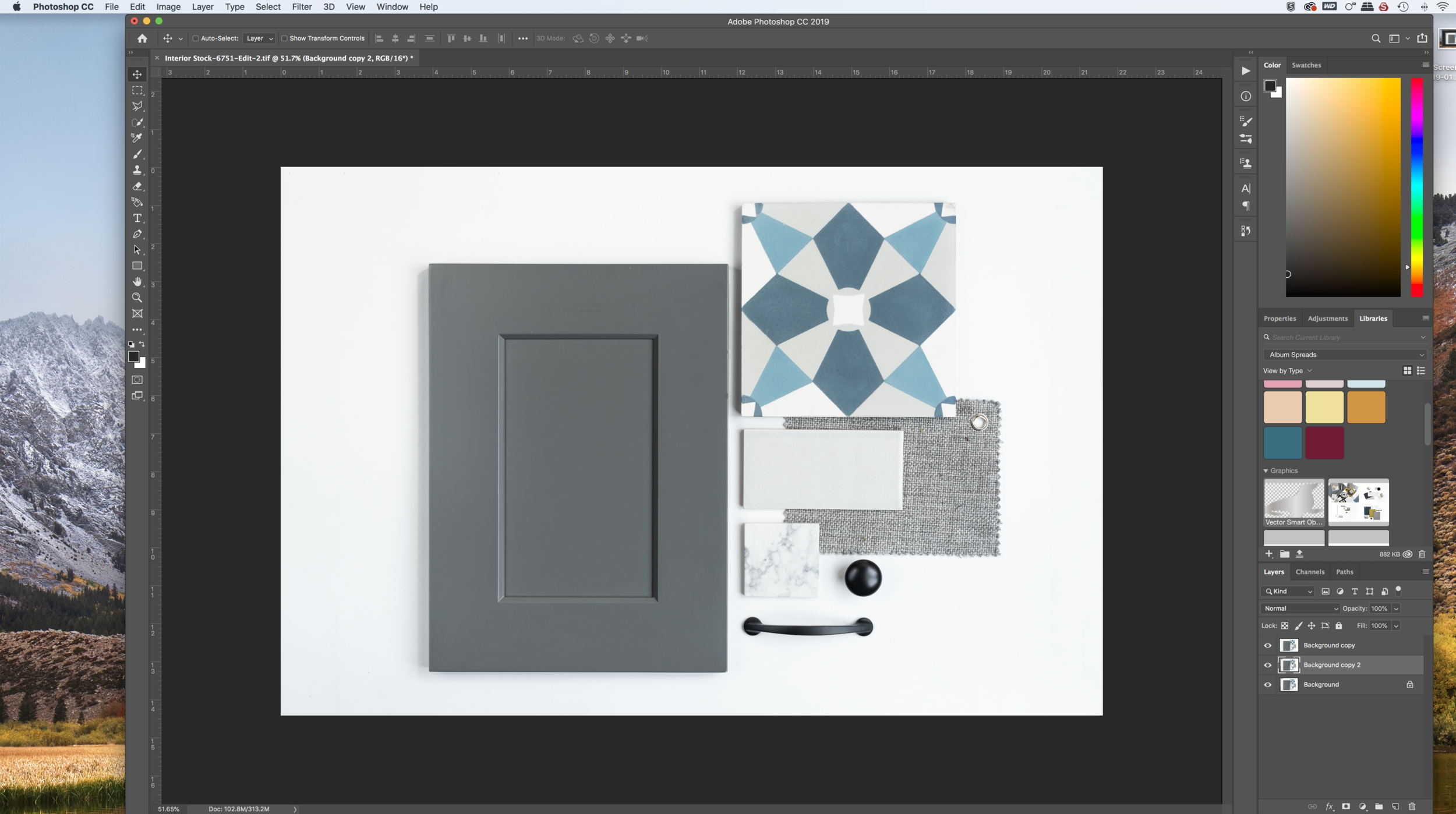Enable Show Transform Controls checkbox
This screenshot has width=1456, height=814.
(284, 38)
